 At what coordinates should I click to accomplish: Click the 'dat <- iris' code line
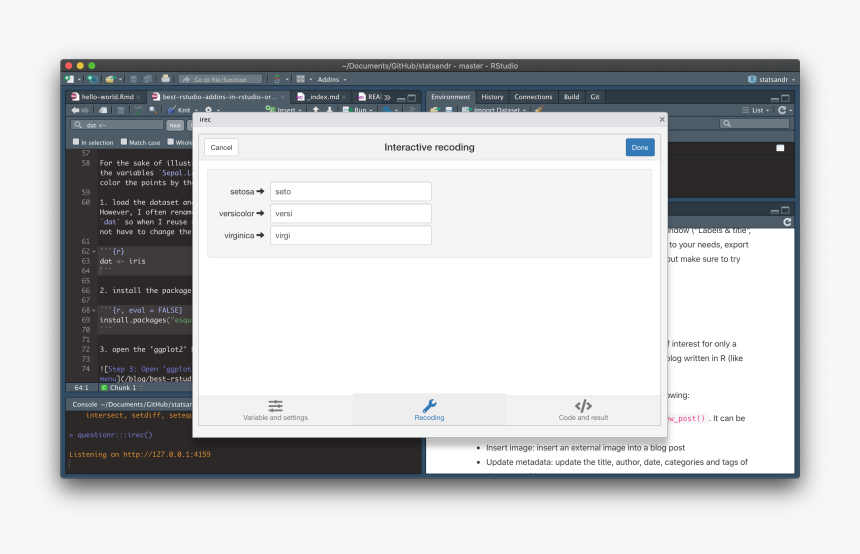click(122, 262)
